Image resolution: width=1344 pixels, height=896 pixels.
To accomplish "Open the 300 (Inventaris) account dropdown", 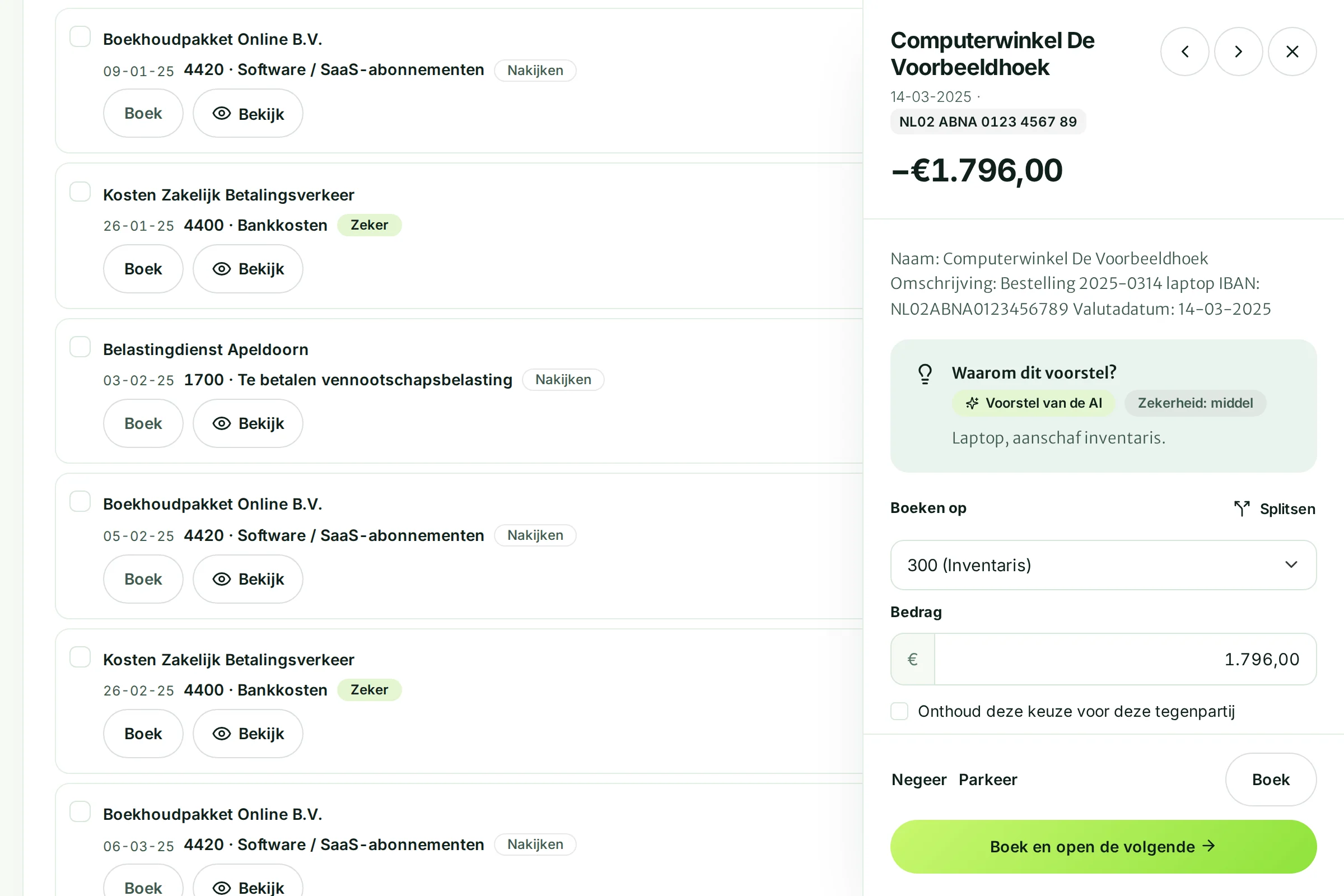I will [x=1103, y=565].
